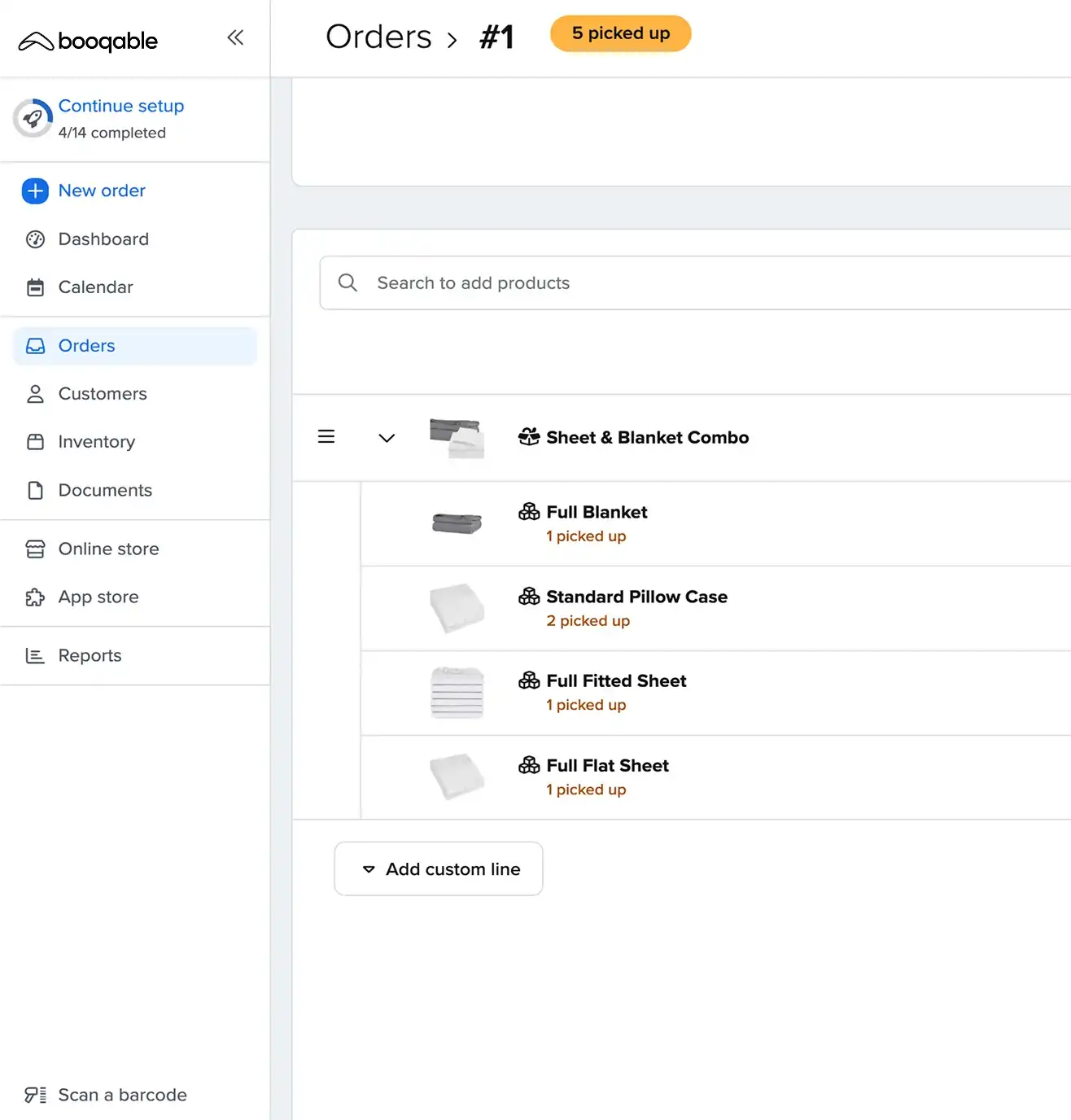Open Scan a barcode

[x=106, y=1095]
